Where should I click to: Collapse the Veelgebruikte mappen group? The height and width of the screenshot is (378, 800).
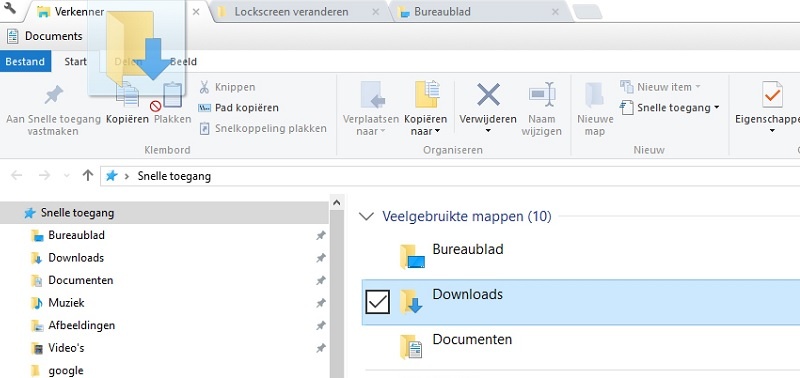pyautogui.click(x=366, y=217)
